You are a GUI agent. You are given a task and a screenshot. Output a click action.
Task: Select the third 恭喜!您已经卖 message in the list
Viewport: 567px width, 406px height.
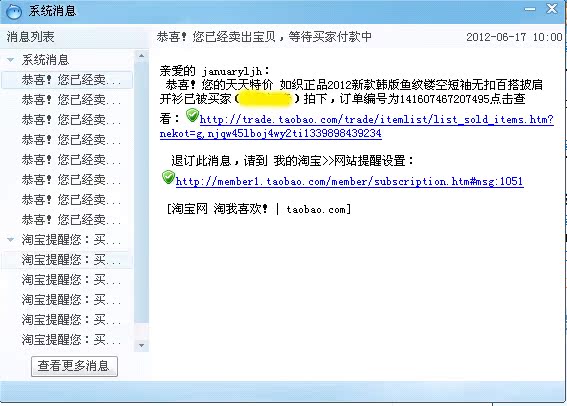(x=67, y=120)
